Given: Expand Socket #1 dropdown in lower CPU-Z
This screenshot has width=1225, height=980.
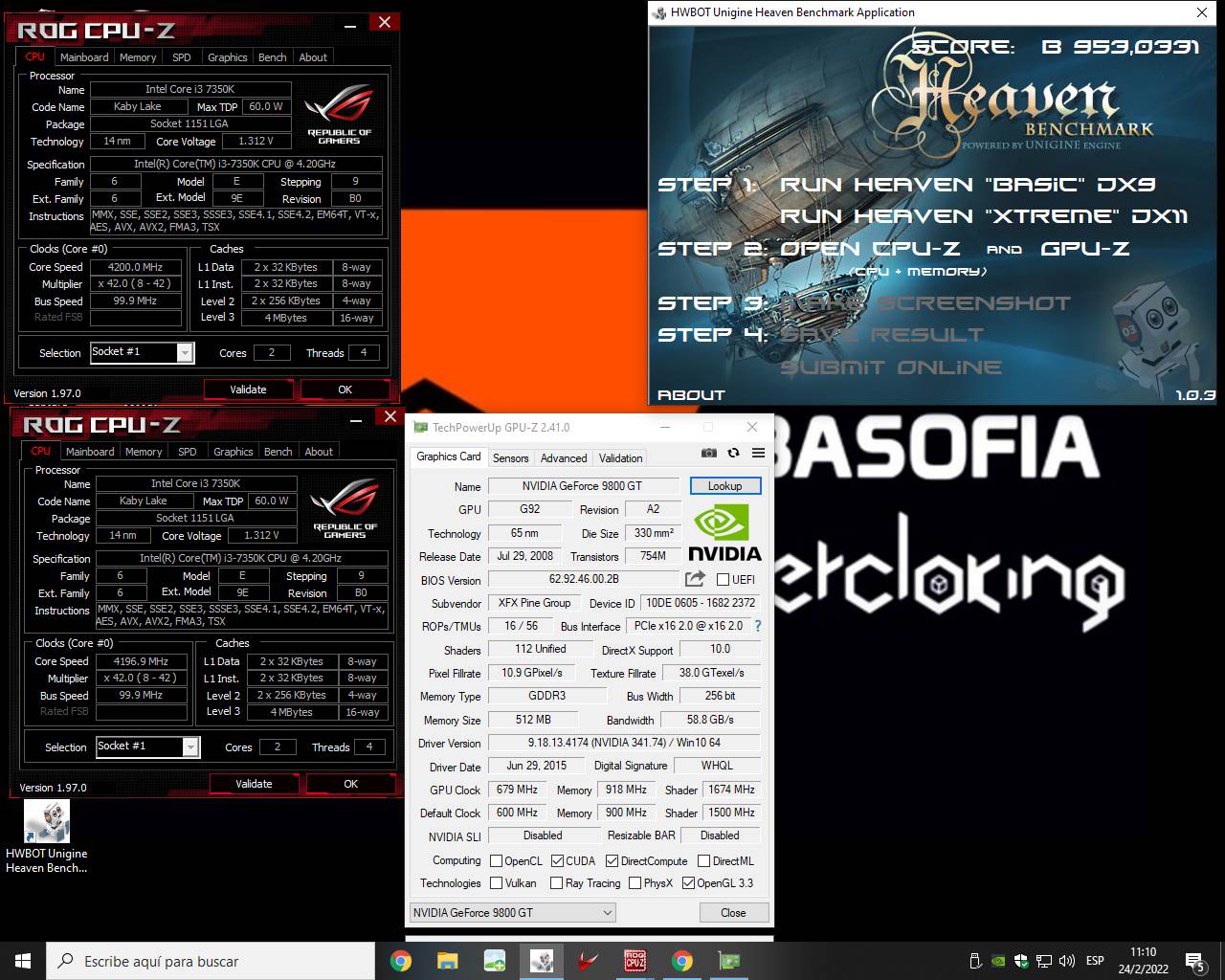Looking at the screenshot, I should coord(190,747).
